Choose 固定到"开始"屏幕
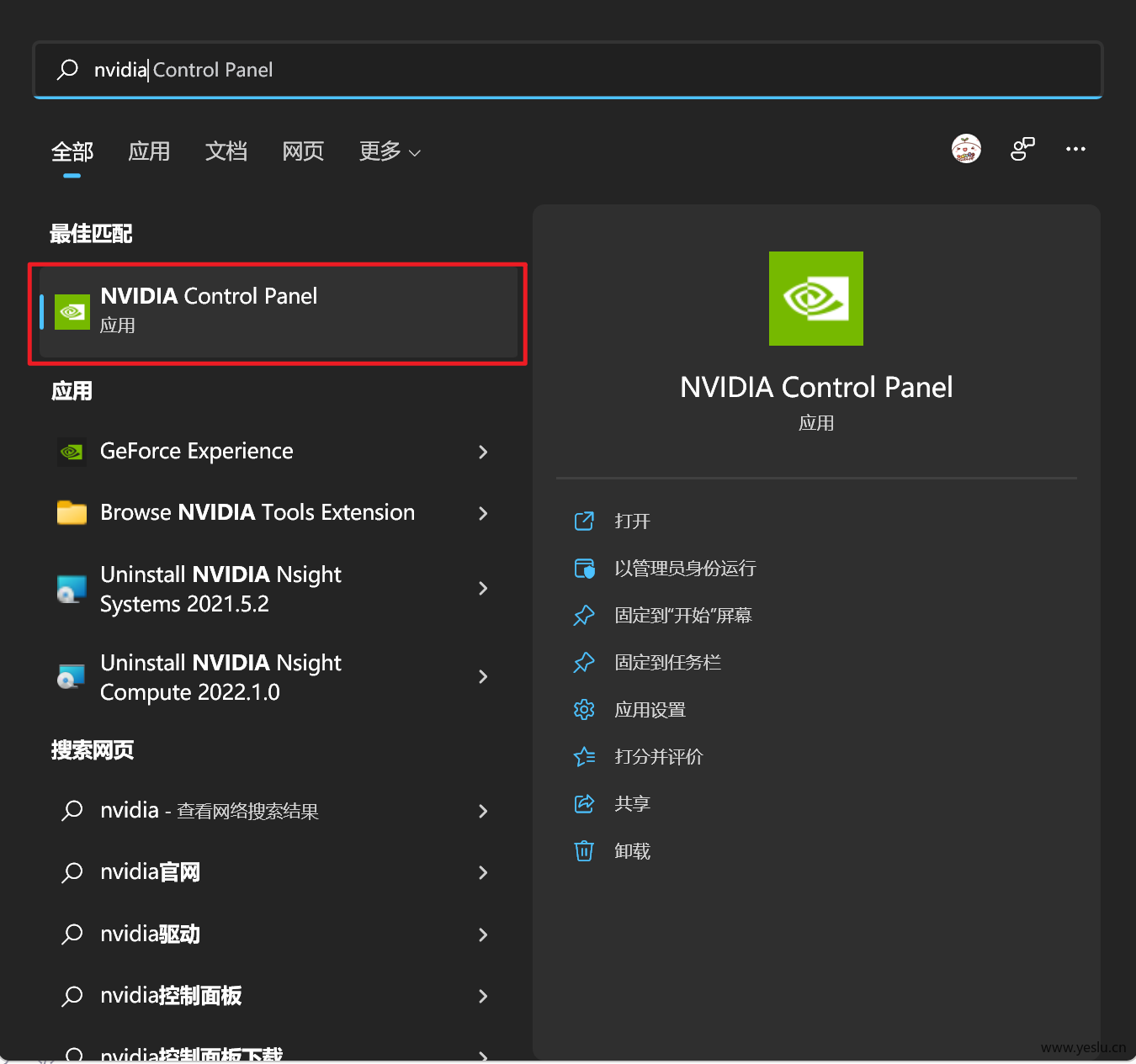 coord(683,616)
